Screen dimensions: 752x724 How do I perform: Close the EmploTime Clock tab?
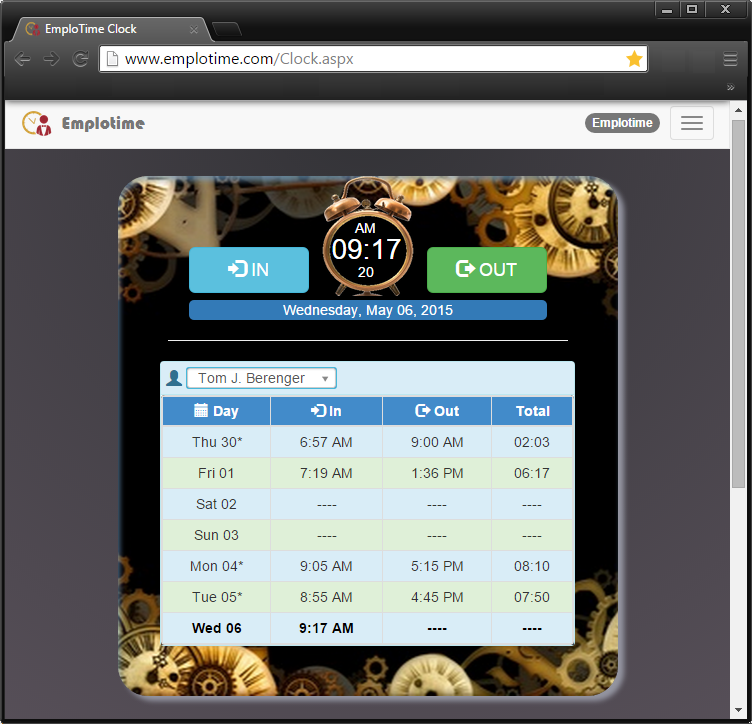[x=194, y=30]
